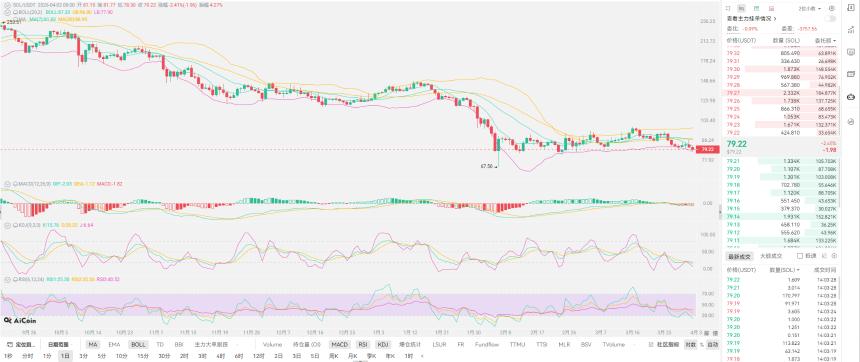Open the chart-trend icon in right sidebar
The height and width of the screenshot is (362, 860).
[x=851, y=30]
